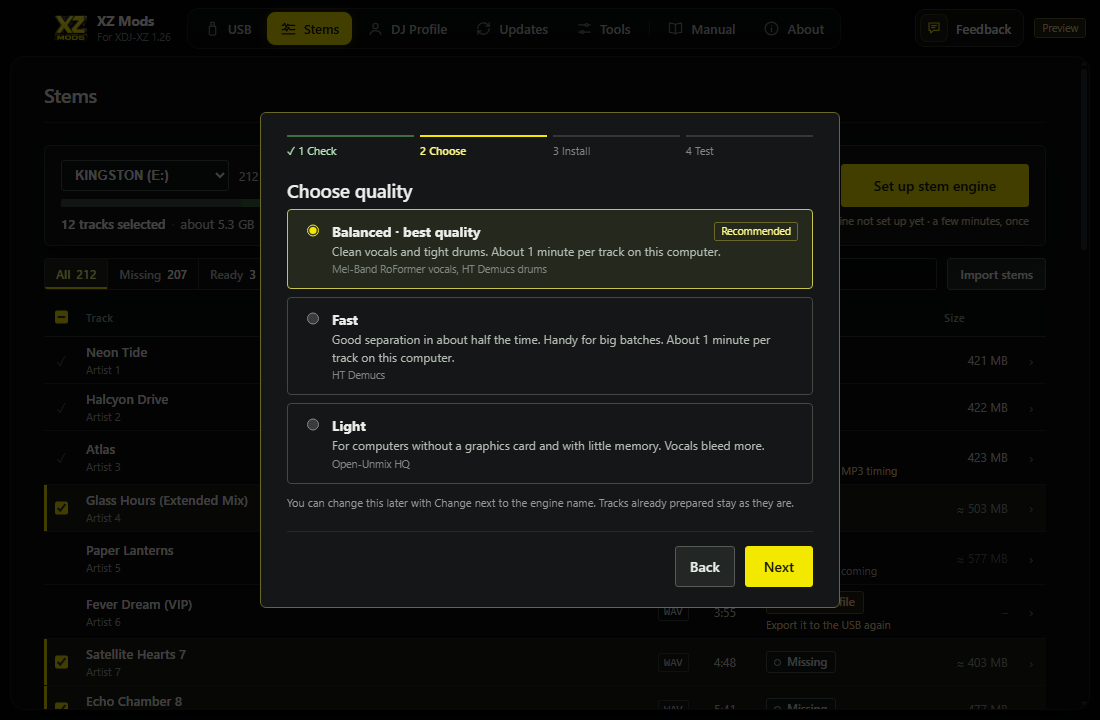Expand the Paper Lanterns row chevron
This screenshot has height=720, width=1100.
[x=1031, y=560]
